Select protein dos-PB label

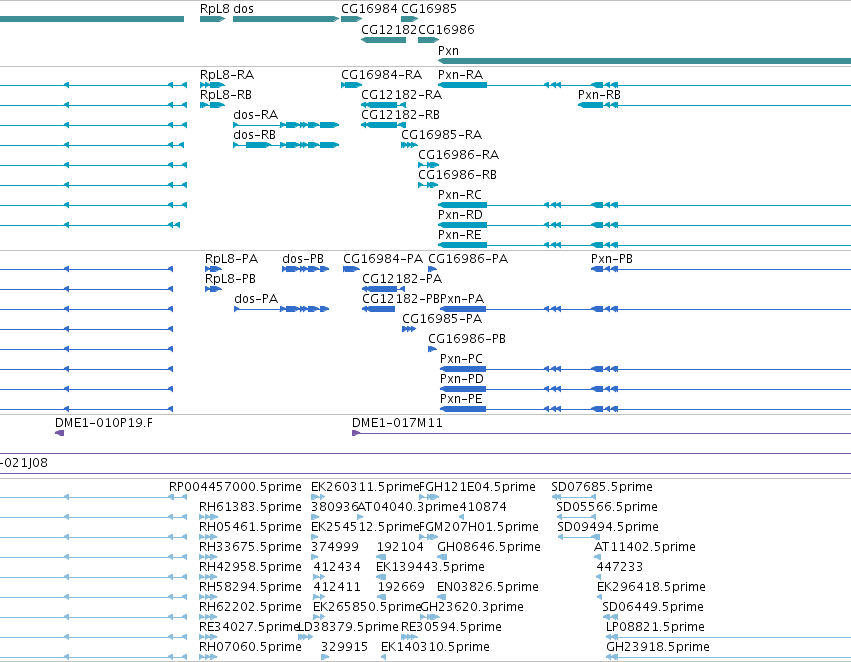pos(303,259)
